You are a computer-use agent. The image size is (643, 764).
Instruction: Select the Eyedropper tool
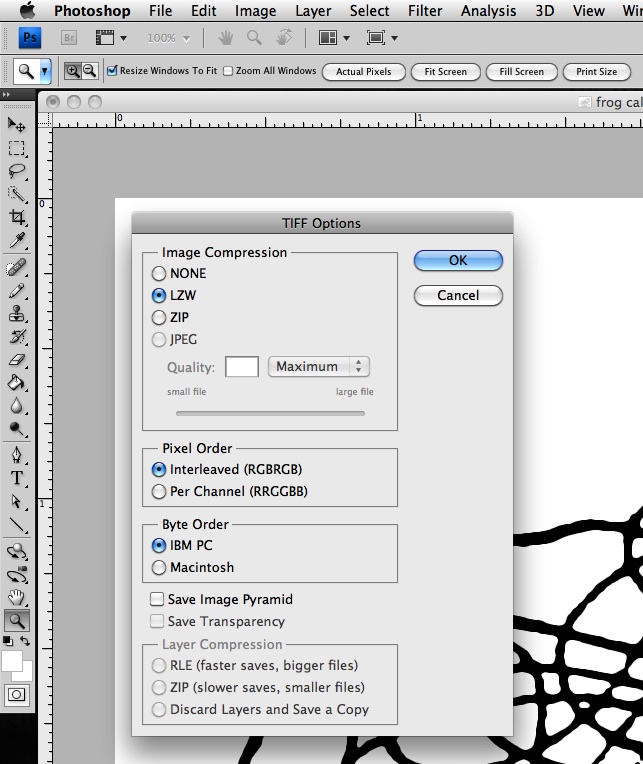(x=17, y=240)
